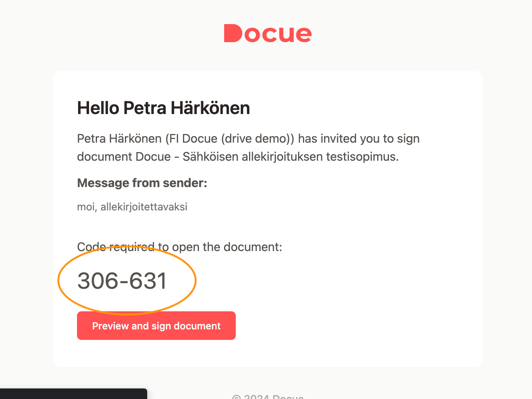Click the first three code digits 306
The image size is (532, 399).
point(98,281)
